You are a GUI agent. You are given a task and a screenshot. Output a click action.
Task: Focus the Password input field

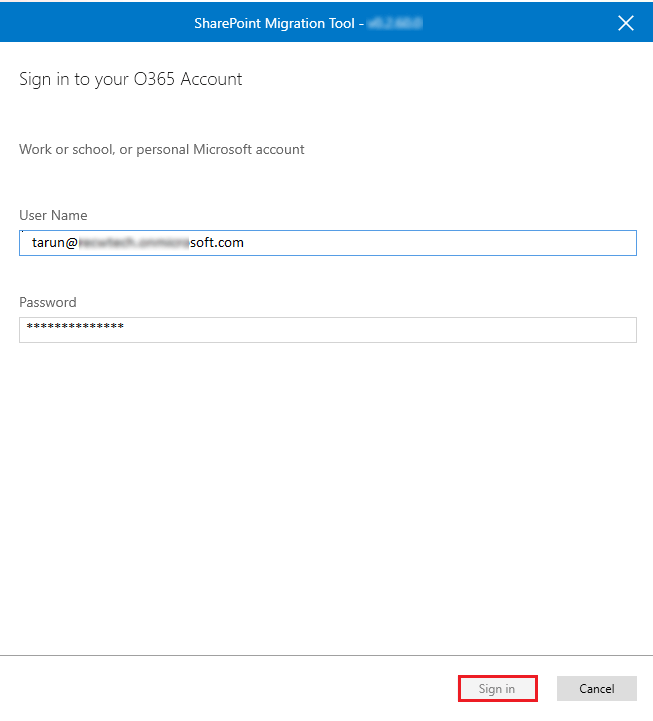(x=328, y=330)
